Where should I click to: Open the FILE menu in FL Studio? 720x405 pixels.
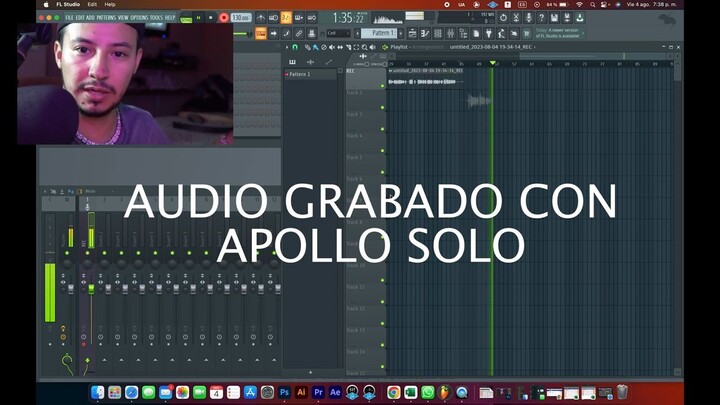click(69, 17)
